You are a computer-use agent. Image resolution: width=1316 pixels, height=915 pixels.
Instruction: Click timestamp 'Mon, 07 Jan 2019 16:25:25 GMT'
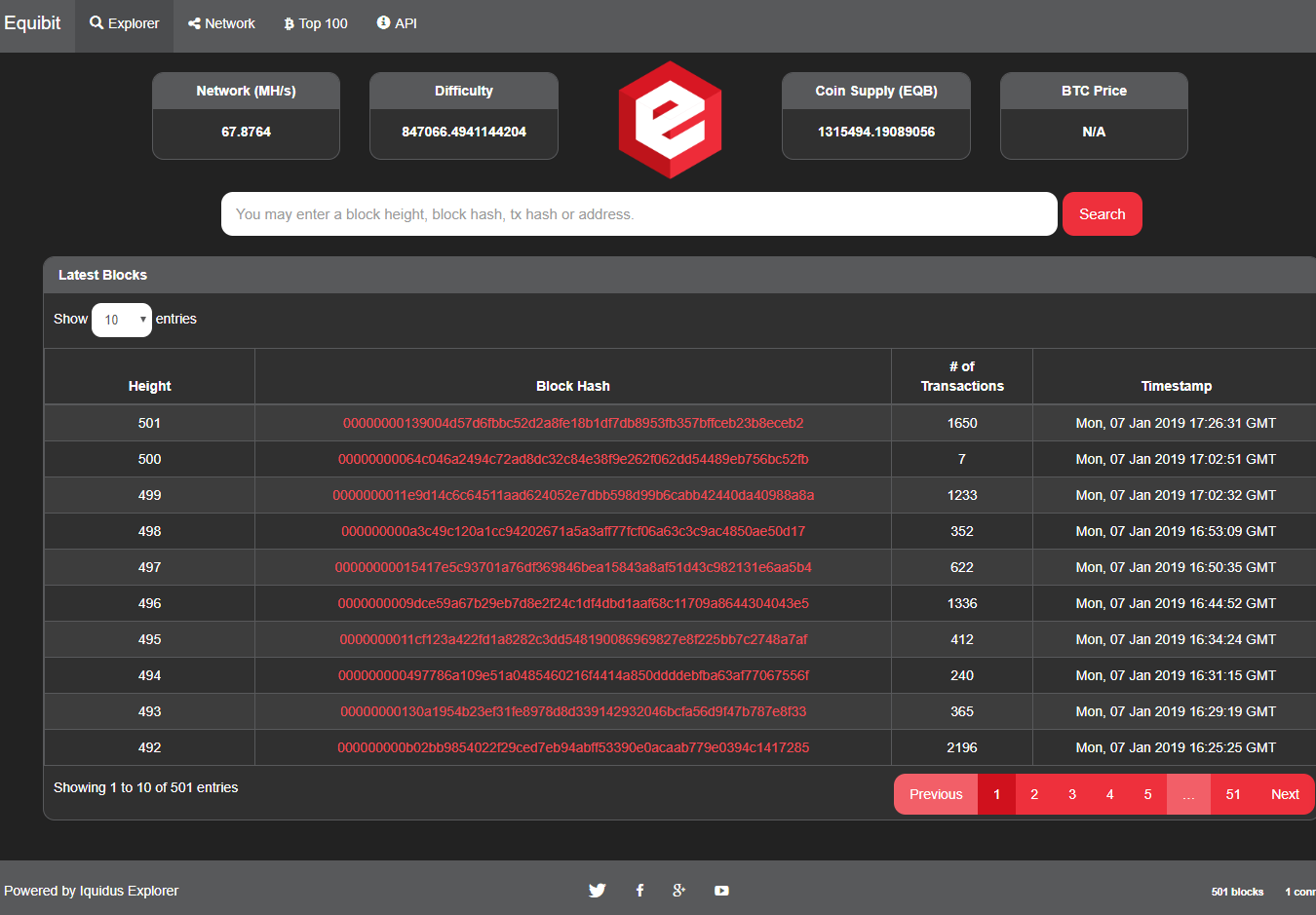[1176, 747]
